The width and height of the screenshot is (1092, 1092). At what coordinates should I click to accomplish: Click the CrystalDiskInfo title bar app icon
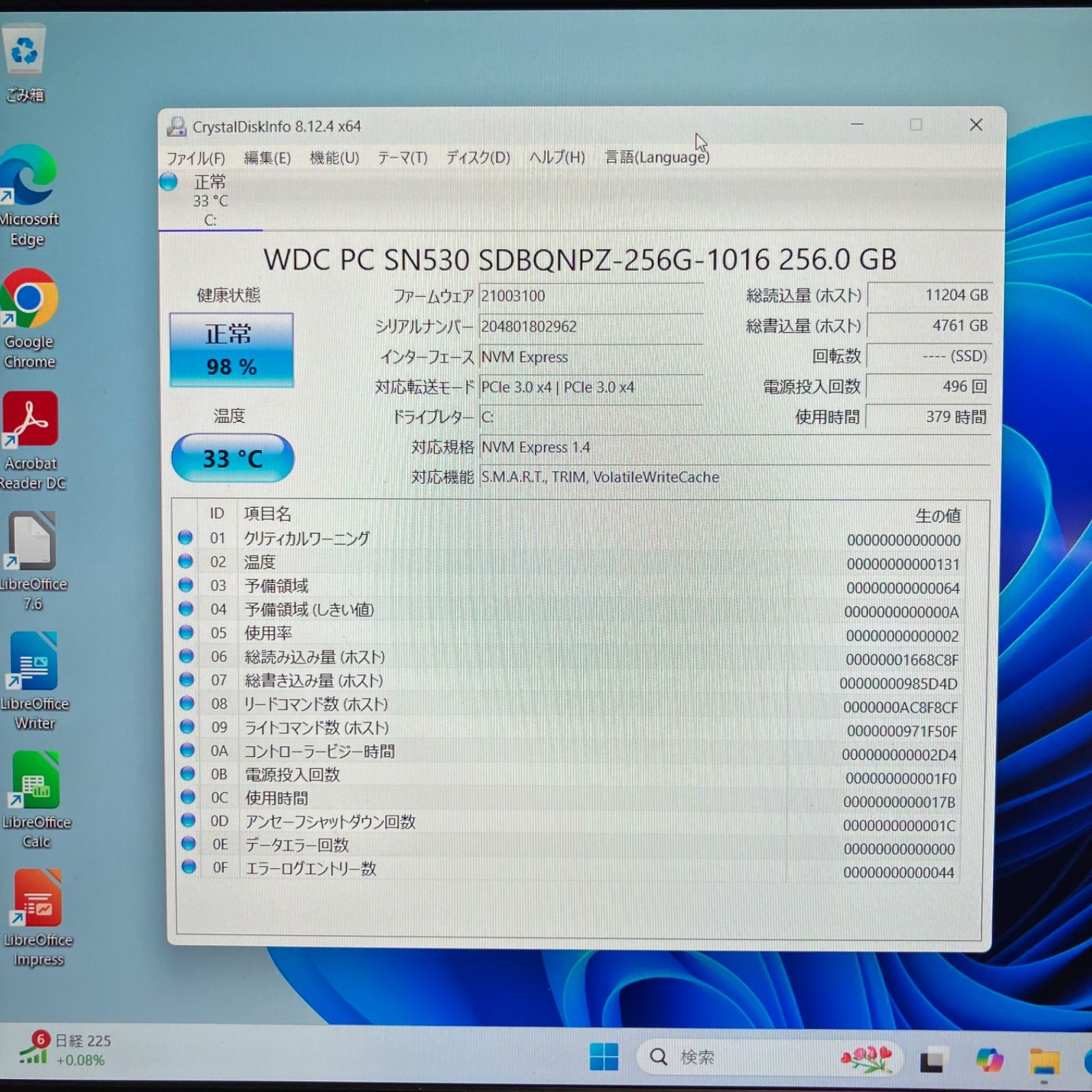[177, 126]
